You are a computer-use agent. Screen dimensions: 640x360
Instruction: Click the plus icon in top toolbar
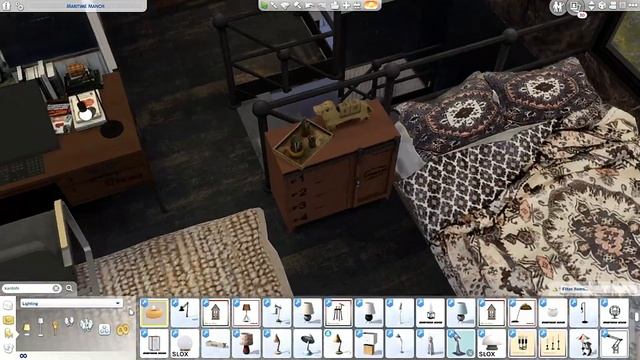(x=346, y=5)
